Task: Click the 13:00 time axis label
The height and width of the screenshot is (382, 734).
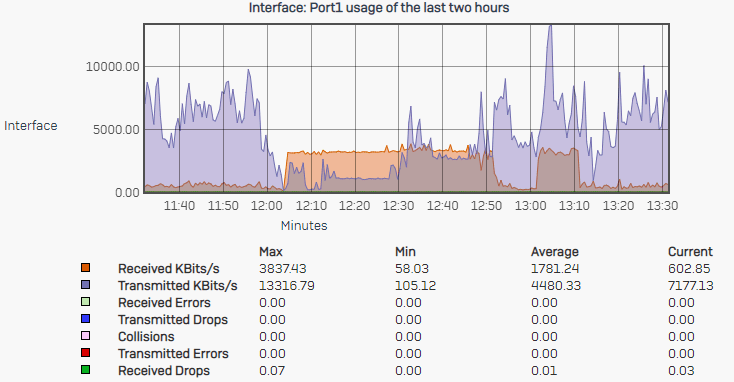Action: (x=530, y=206)
